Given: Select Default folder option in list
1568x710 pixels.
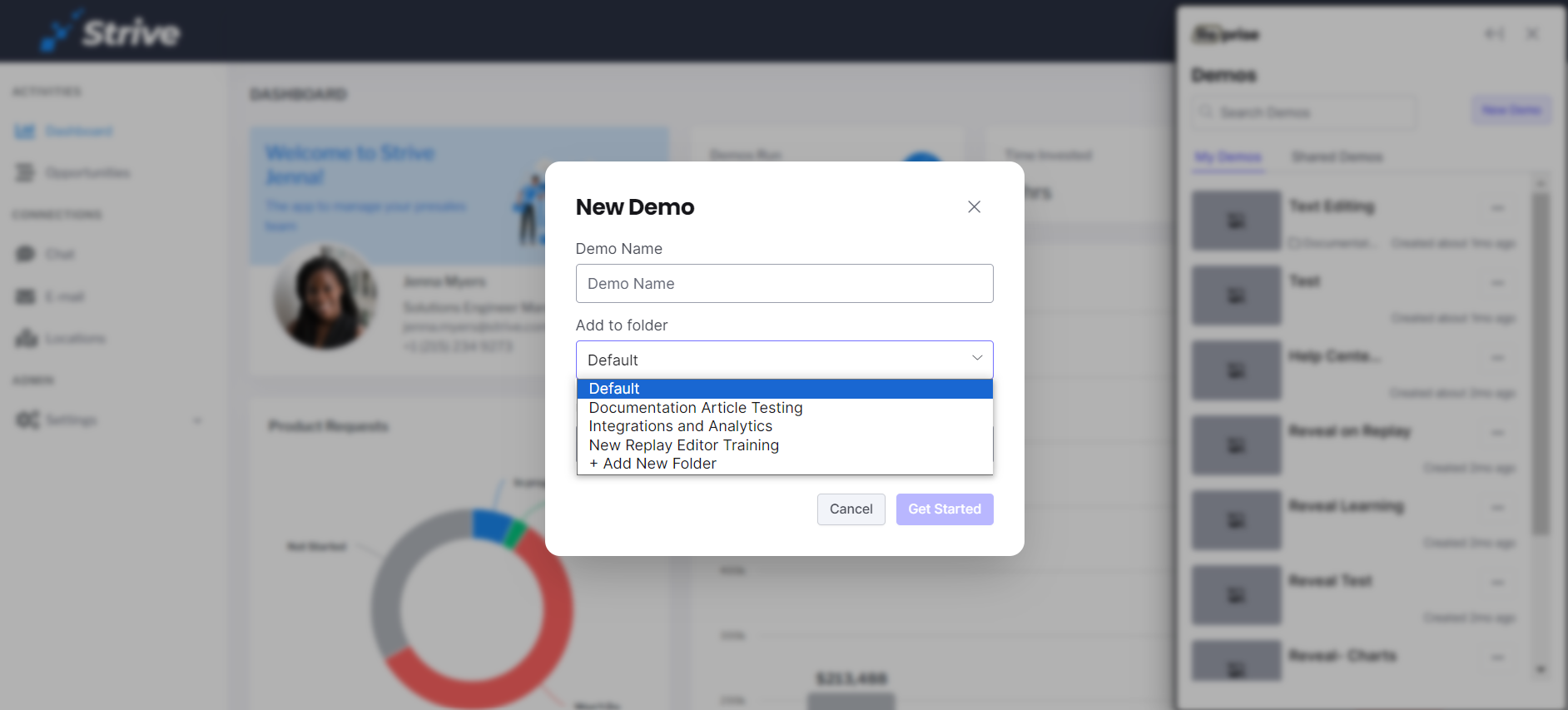Looking at the screenshot, I should [784, 389].
